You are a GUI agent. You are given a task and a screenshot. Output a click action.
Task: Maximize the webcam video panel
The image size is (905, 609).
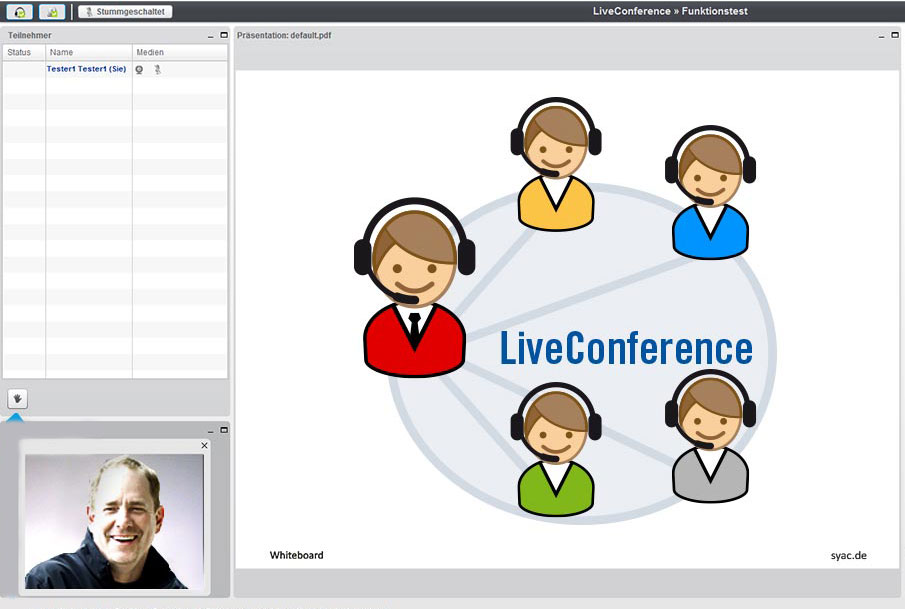tap(224, 430)
